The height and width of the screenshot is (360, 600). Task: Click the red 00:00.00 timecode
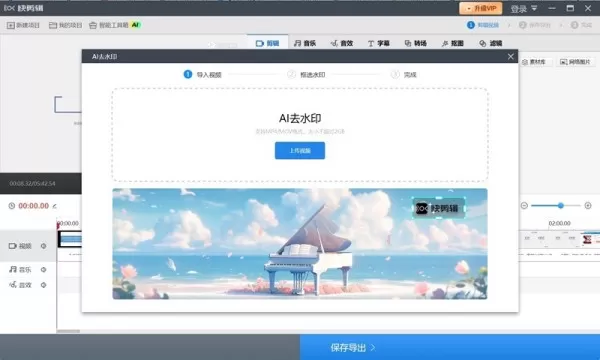click(34, 206)
